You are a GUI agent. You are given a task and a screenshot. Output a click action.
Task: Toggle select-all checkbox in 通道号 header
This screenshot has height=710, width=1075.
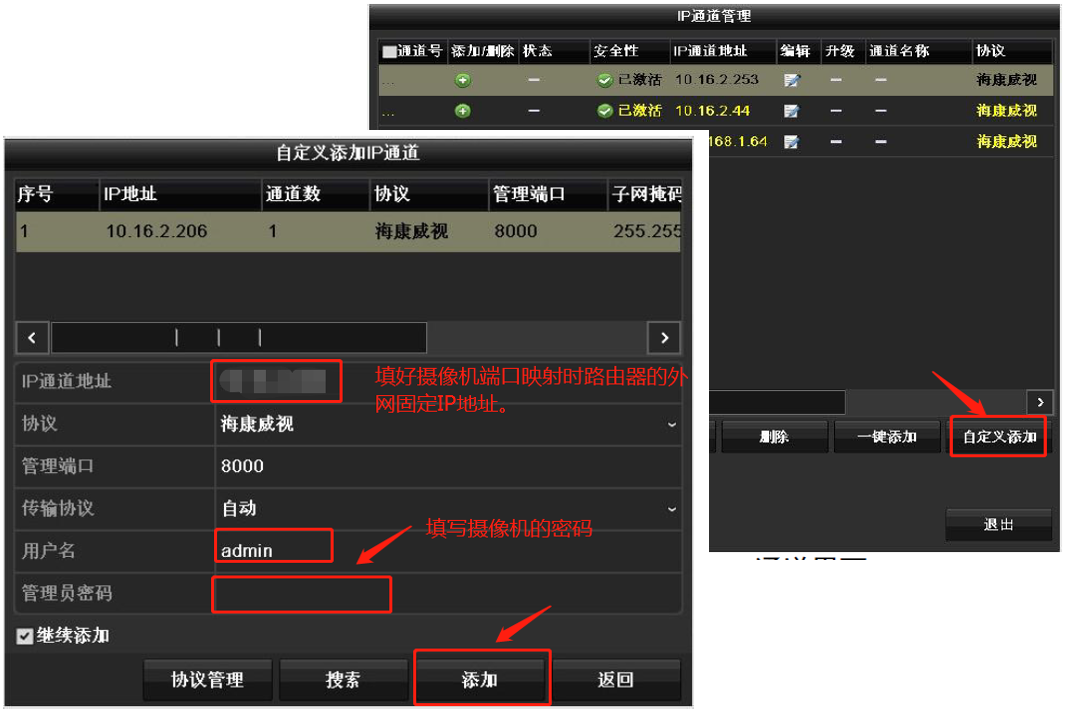[x=389, y=51]
